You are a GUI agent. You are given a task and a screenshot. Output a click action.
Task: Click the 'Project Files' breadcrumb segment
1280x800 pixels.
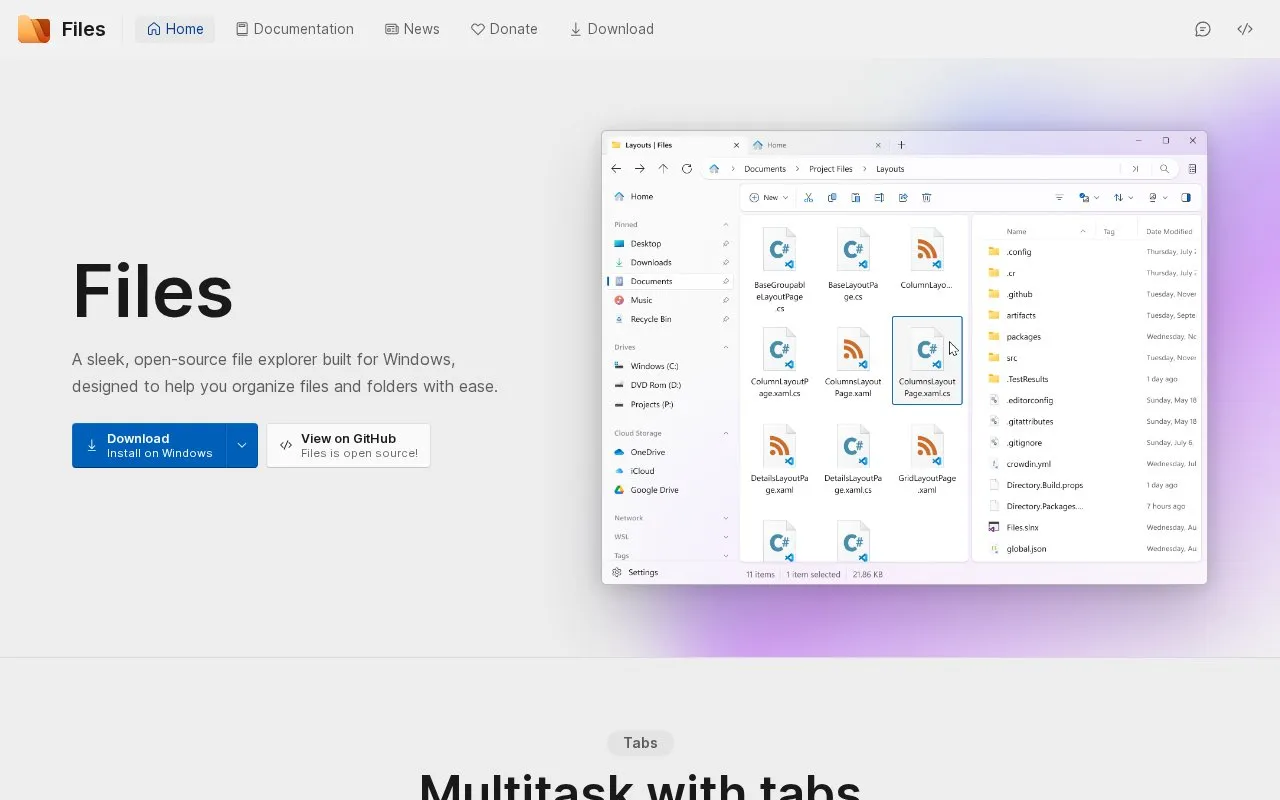tap(831, 169)
